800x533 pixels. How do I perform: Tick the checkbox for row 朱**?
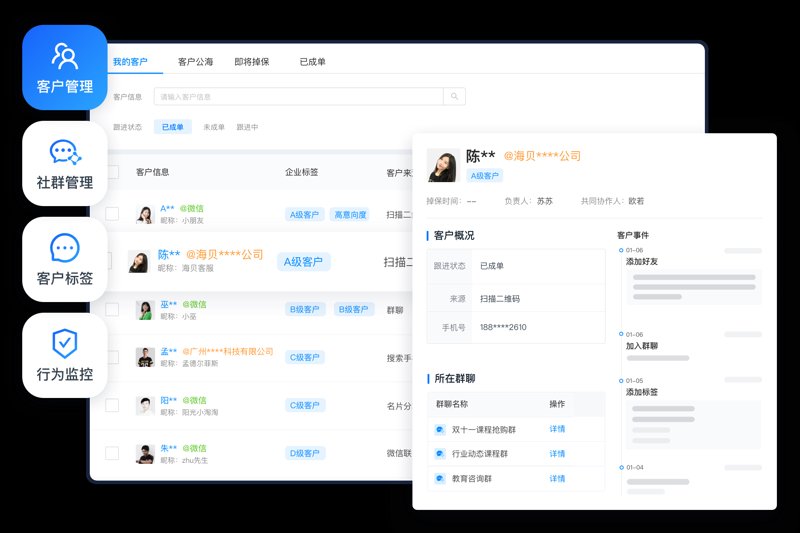click(x=112, y=453)
